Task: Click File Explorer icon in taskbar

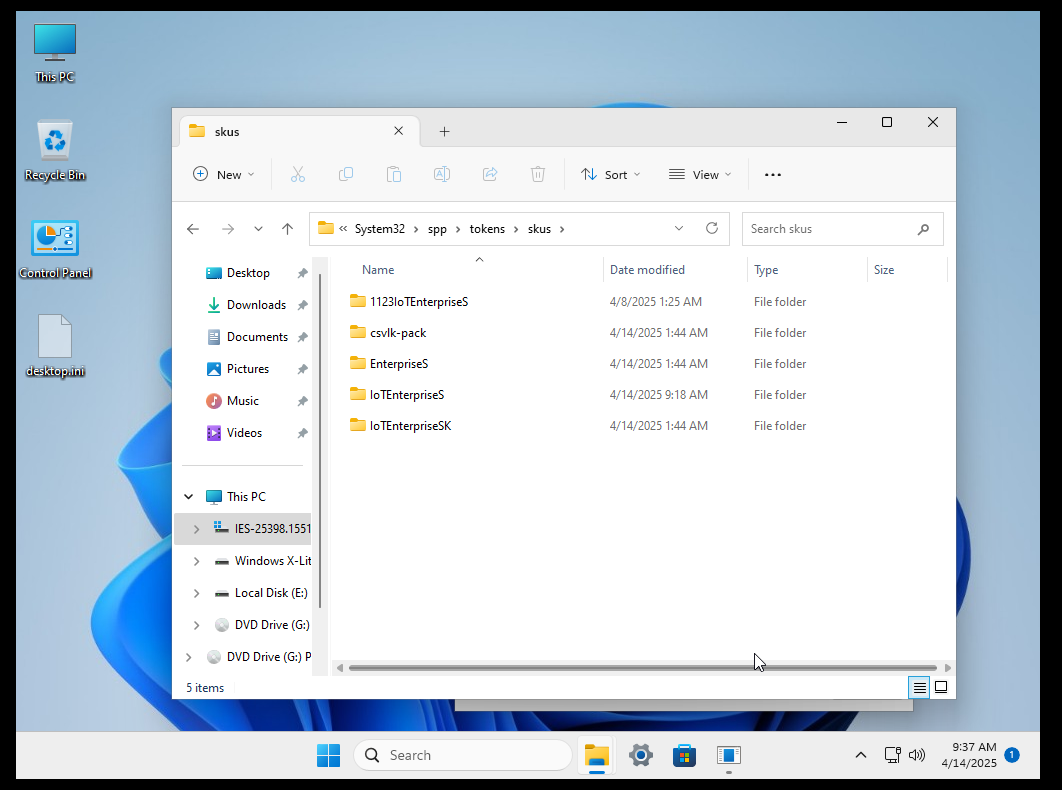Action: pos(597,755)
